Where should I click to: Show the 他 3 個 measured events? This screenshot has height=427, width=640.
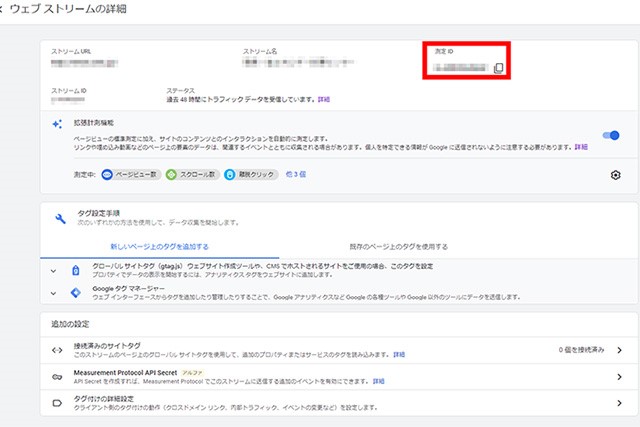point(296,174)
